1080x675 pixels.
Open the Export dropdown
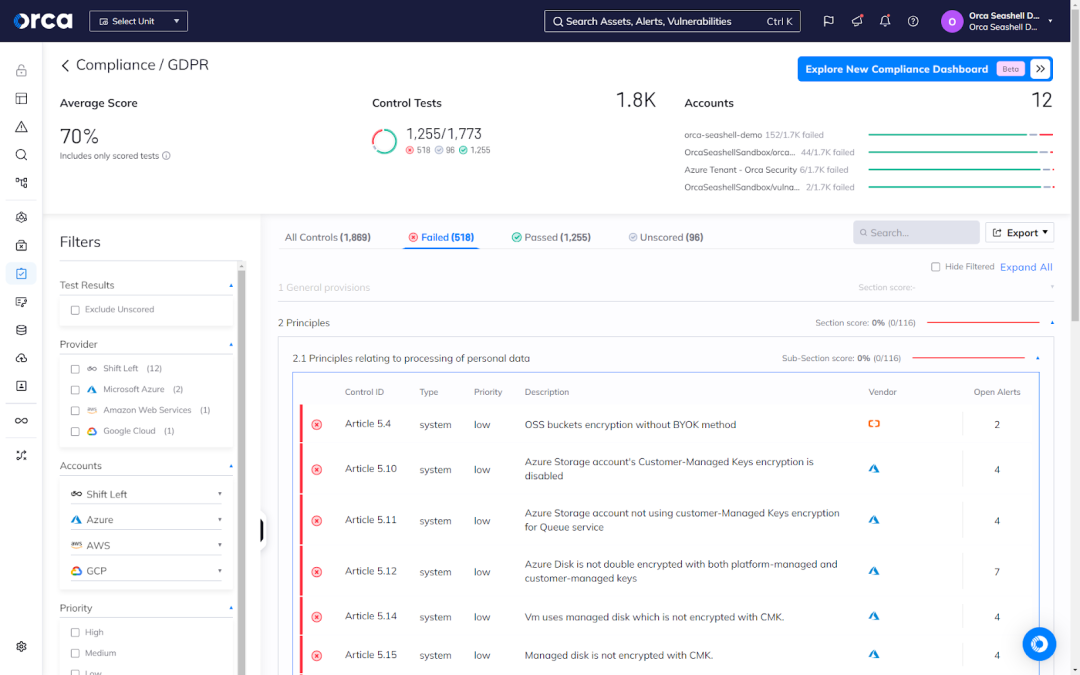1019,233
